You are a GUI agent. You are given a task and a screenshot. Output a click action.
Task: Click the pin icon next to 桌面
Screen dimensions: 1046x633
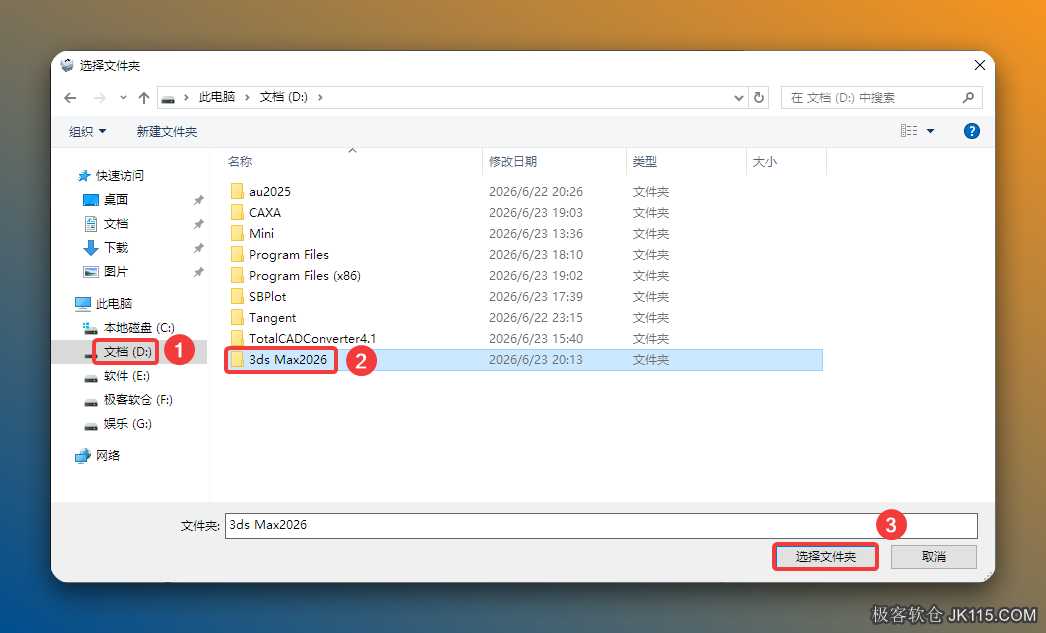pos(198,200)
